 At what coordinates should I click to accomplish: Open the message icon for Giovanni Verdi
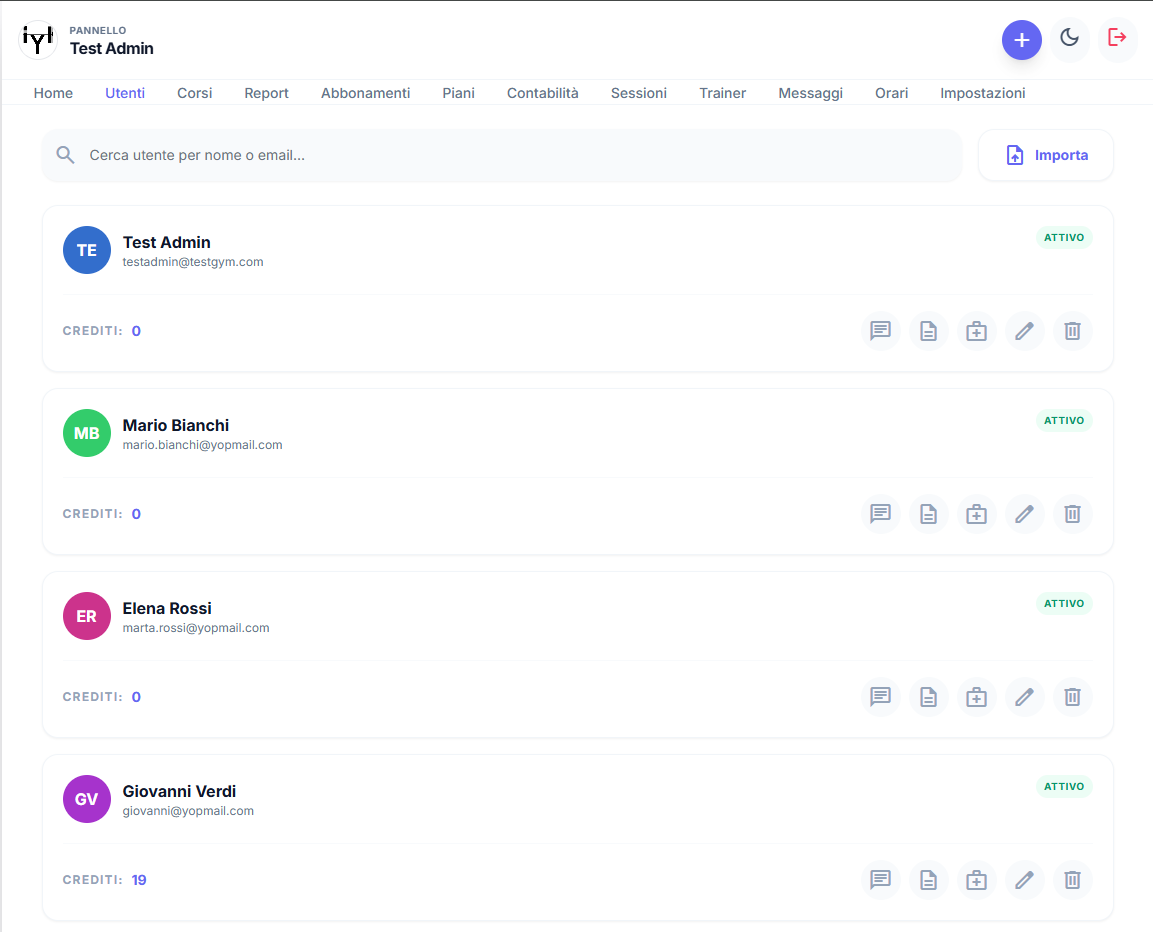880,880
